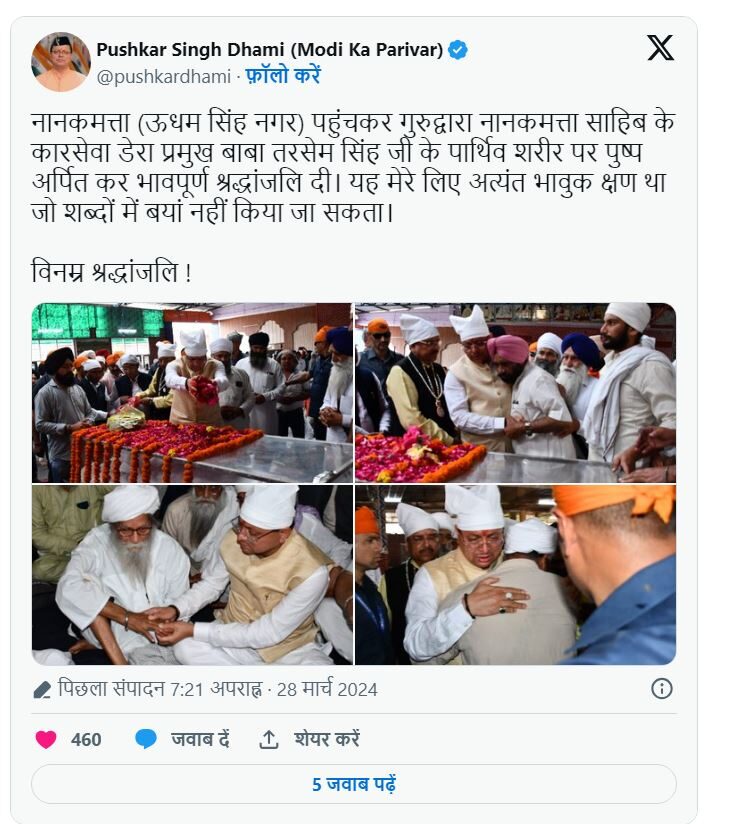744x824 pixels.
Task: Open the @pushkardhami handle
Action: 163,77
